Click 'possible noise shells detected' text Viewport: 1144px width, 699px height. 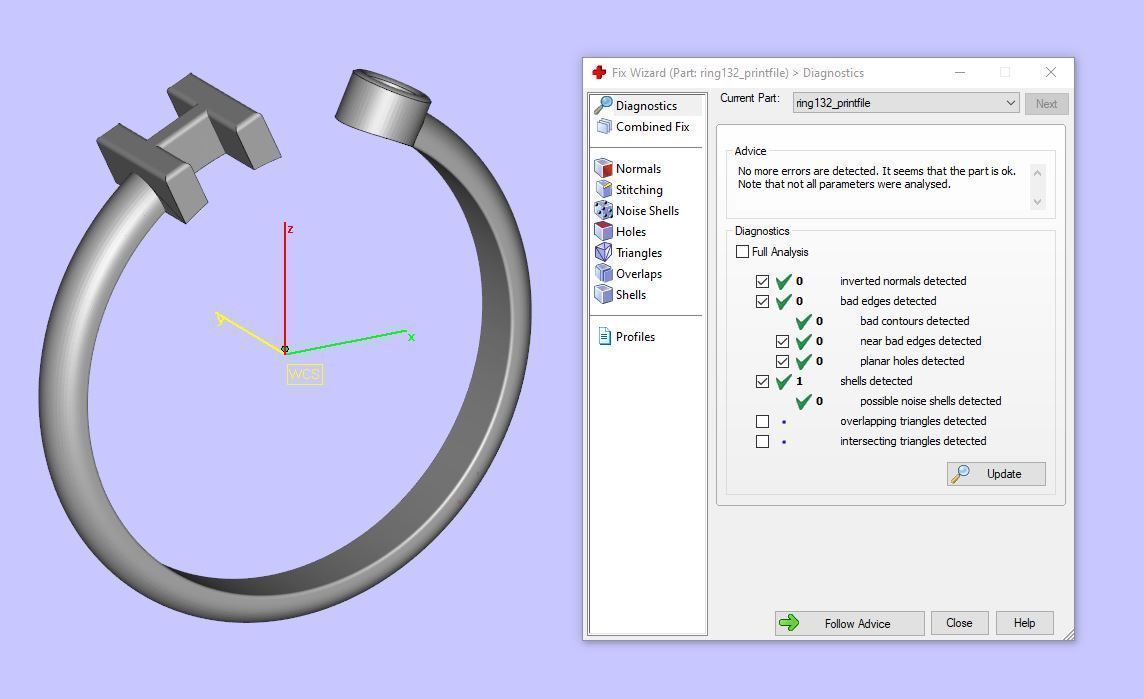pyautogui.click(x=930, y=401)
